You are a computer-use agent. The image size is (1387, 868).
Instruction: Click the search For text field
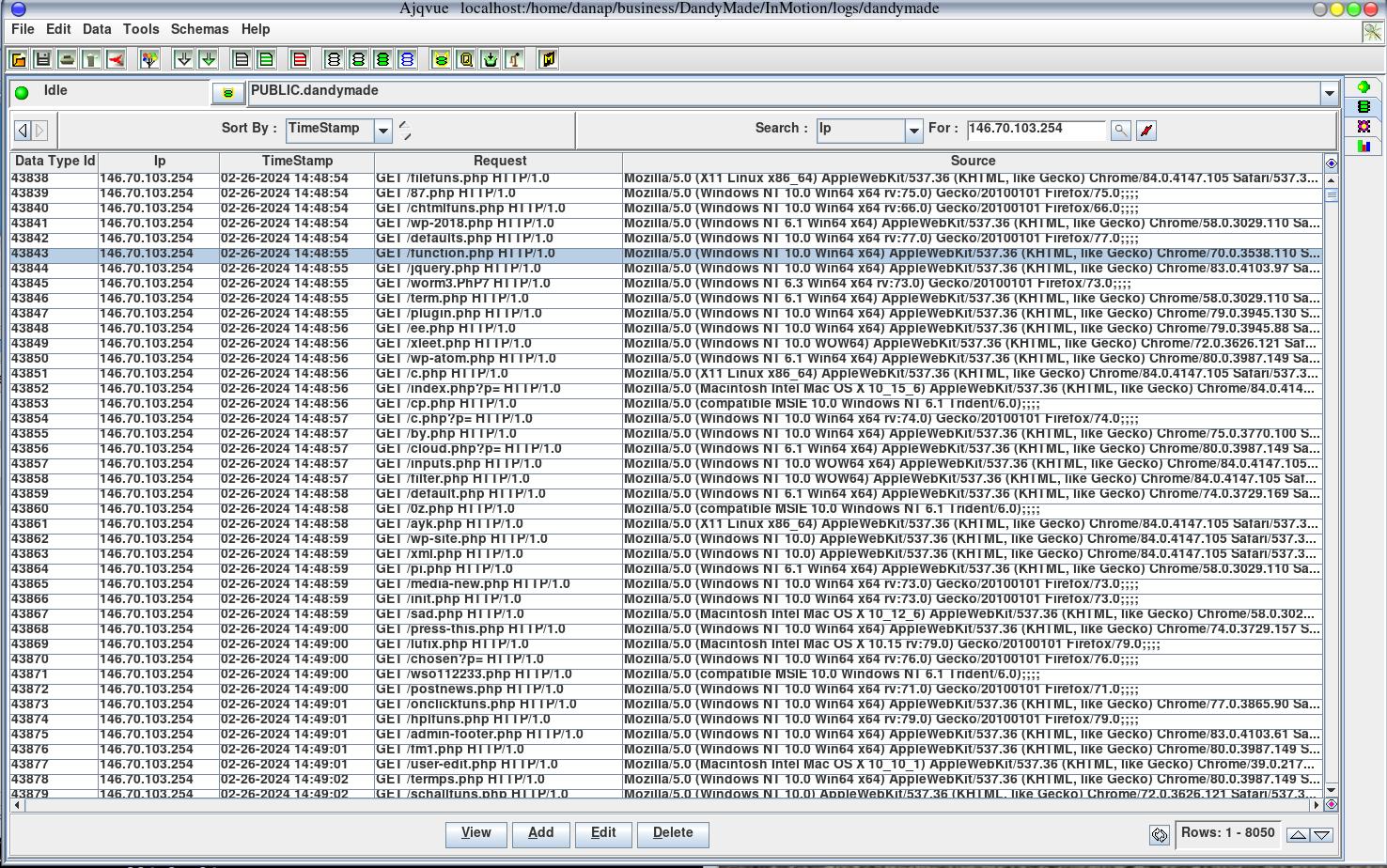1035,130
